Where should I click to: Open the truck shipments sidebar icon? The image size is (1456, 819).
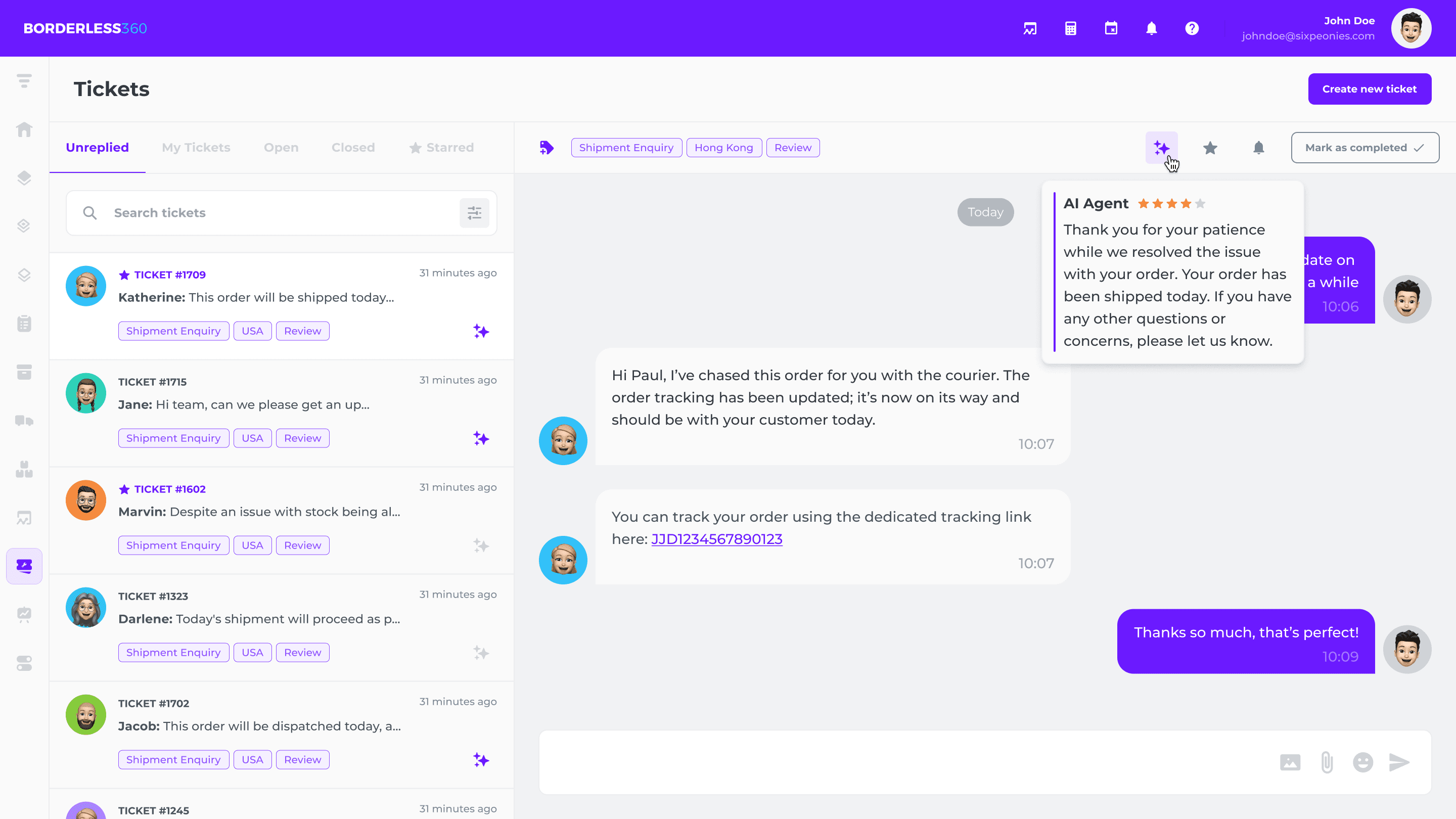(x=24, y=421)
